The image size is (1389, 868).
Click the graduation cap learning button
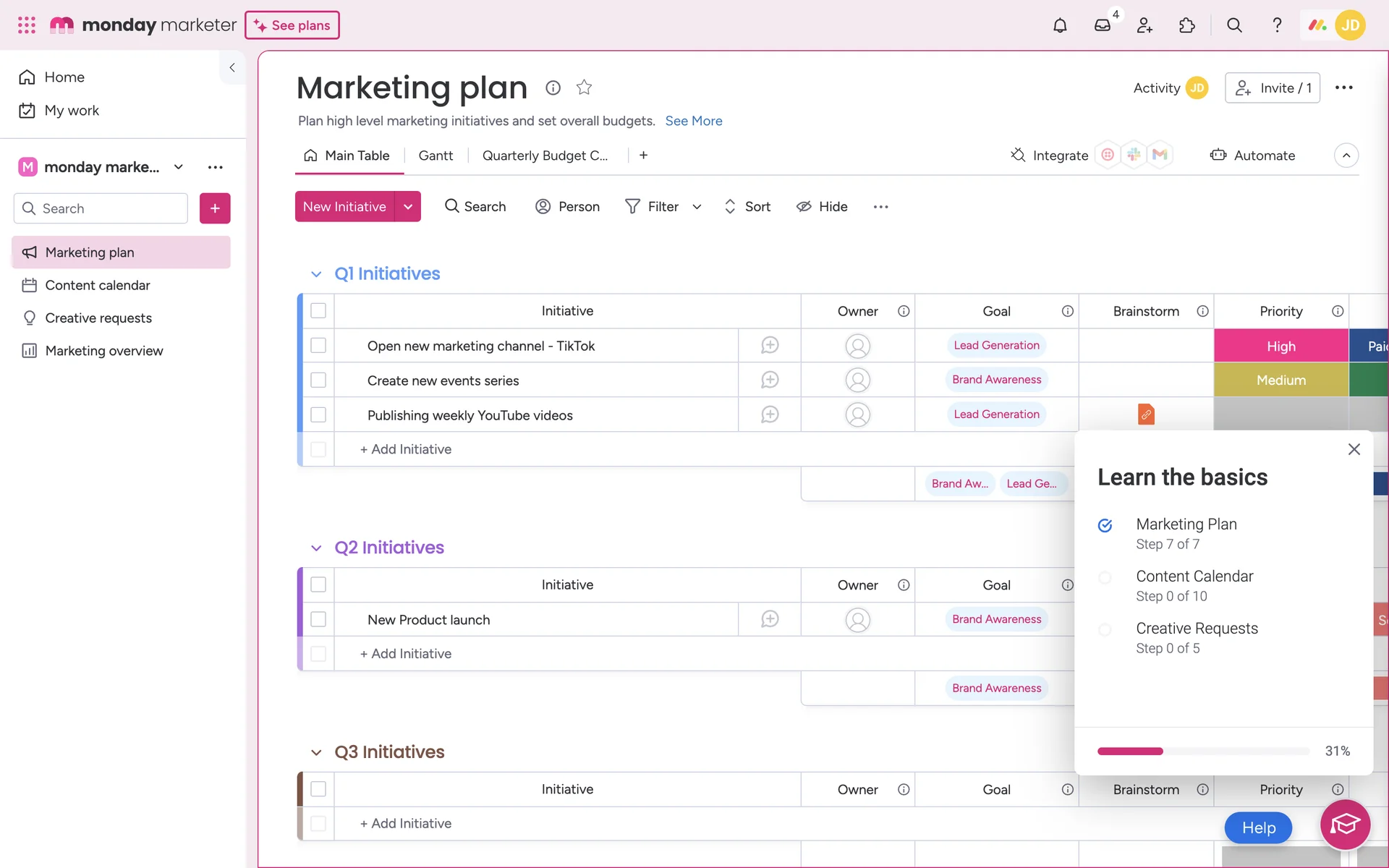[1345, 825]
